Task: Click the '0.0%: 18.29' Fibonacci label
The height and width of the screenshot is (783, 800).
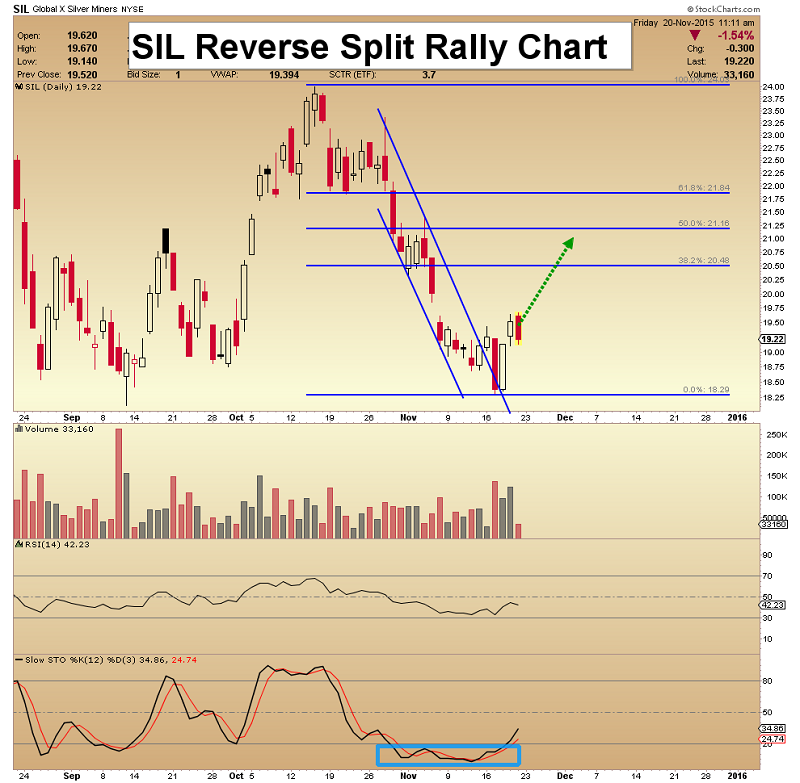Action: pos(706,389)
